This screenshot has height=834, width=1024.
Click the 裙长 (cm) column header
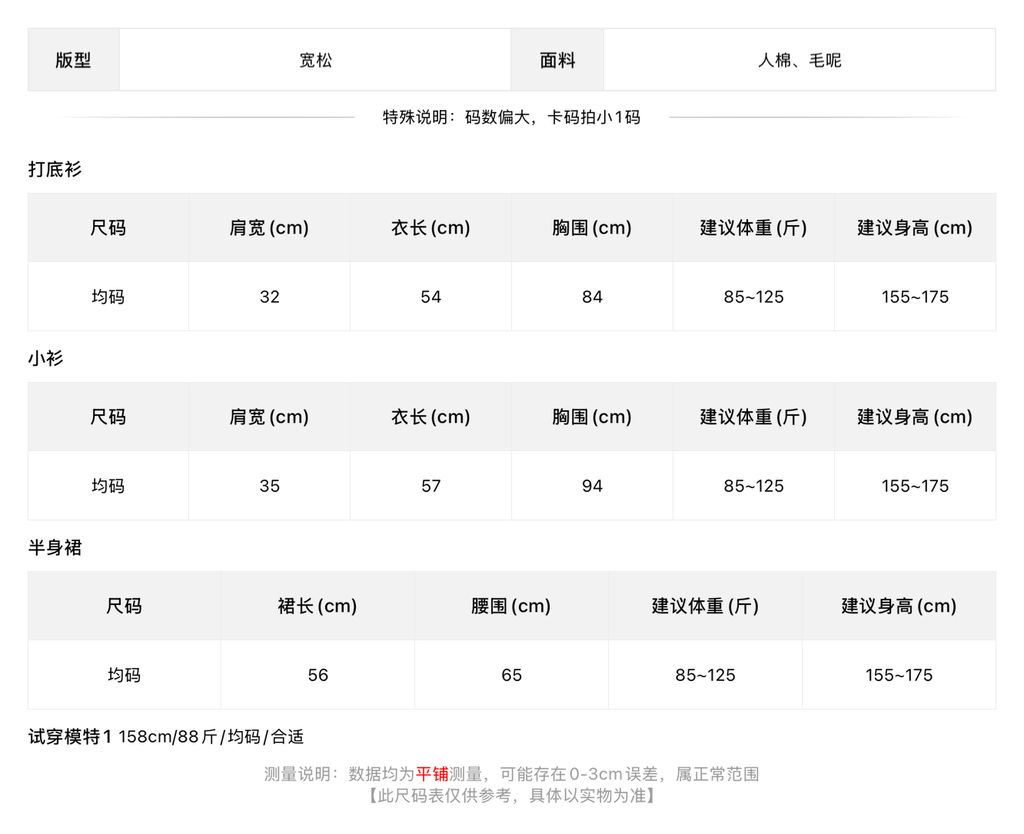point(317,605)
